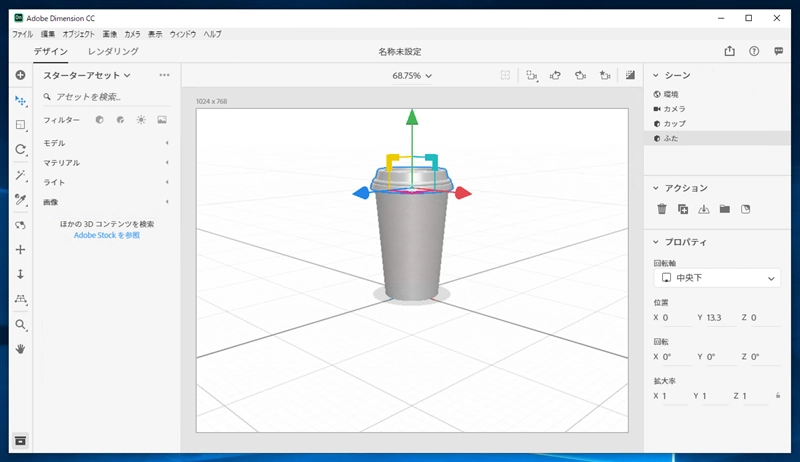Open the 68.75% zoom dropdown

coord(412,75)
